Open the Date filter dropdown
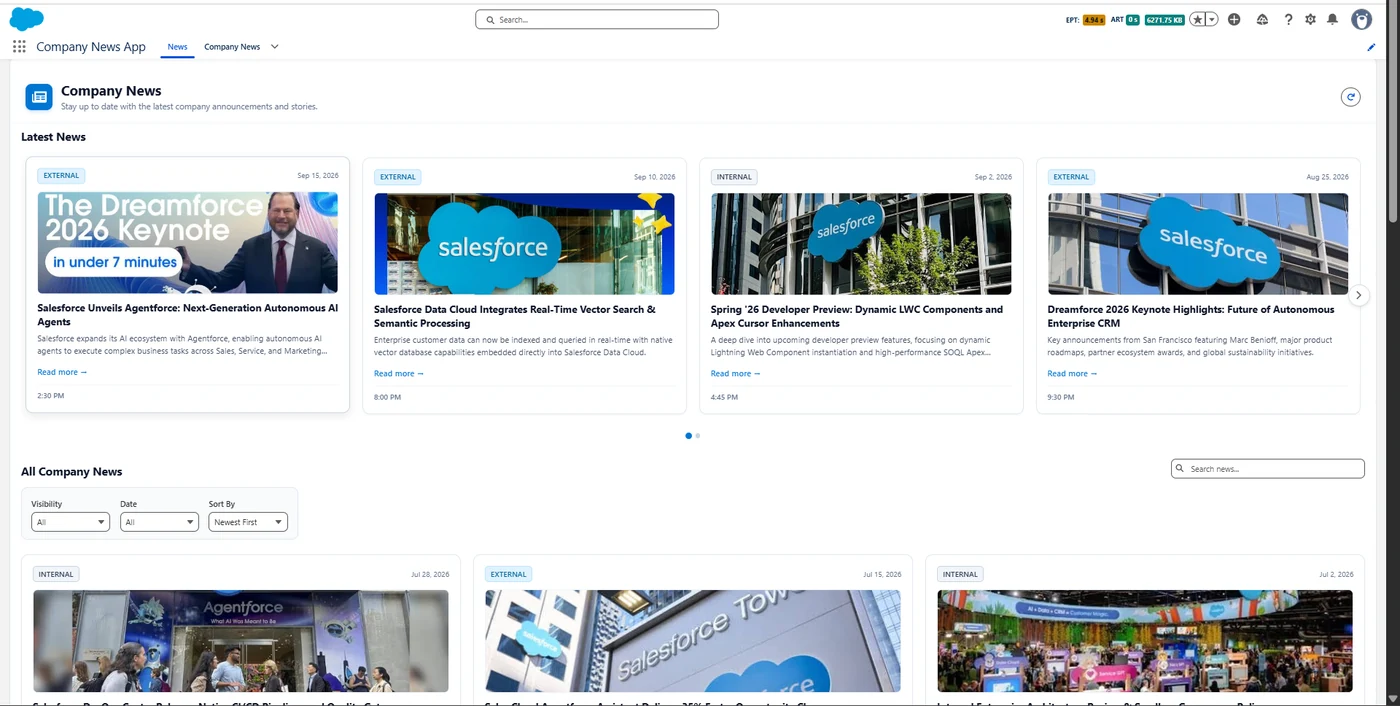 pyautogui.click(x=159, y=522)
